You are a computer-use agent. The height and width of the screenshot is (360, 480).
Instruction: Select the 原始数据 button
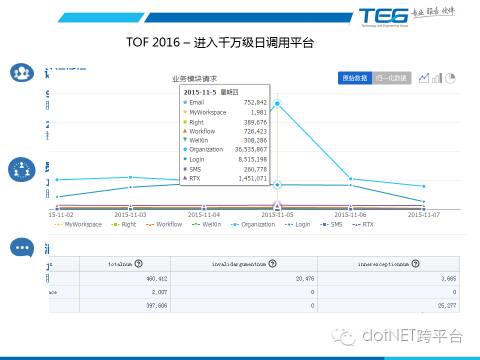tap(355, 78)
